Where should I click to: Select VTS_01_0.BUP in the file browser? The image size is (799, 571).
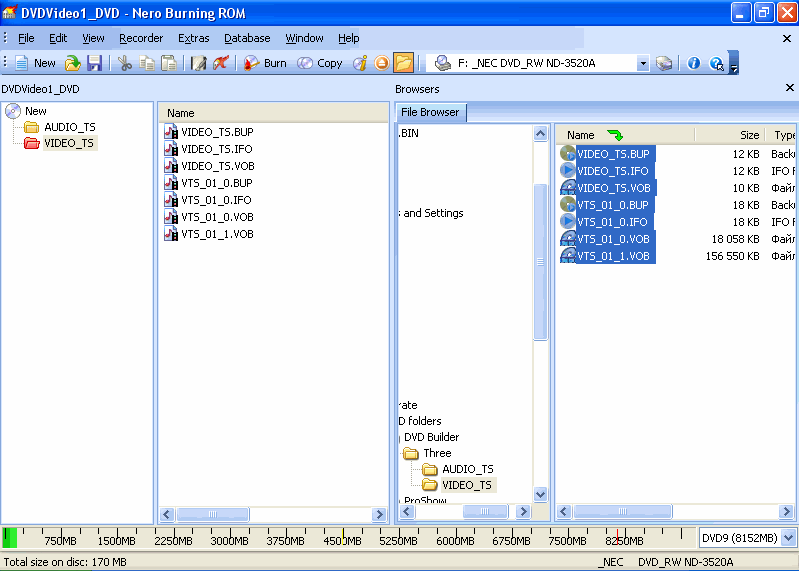pyautogui.click(x=612, y=205)
